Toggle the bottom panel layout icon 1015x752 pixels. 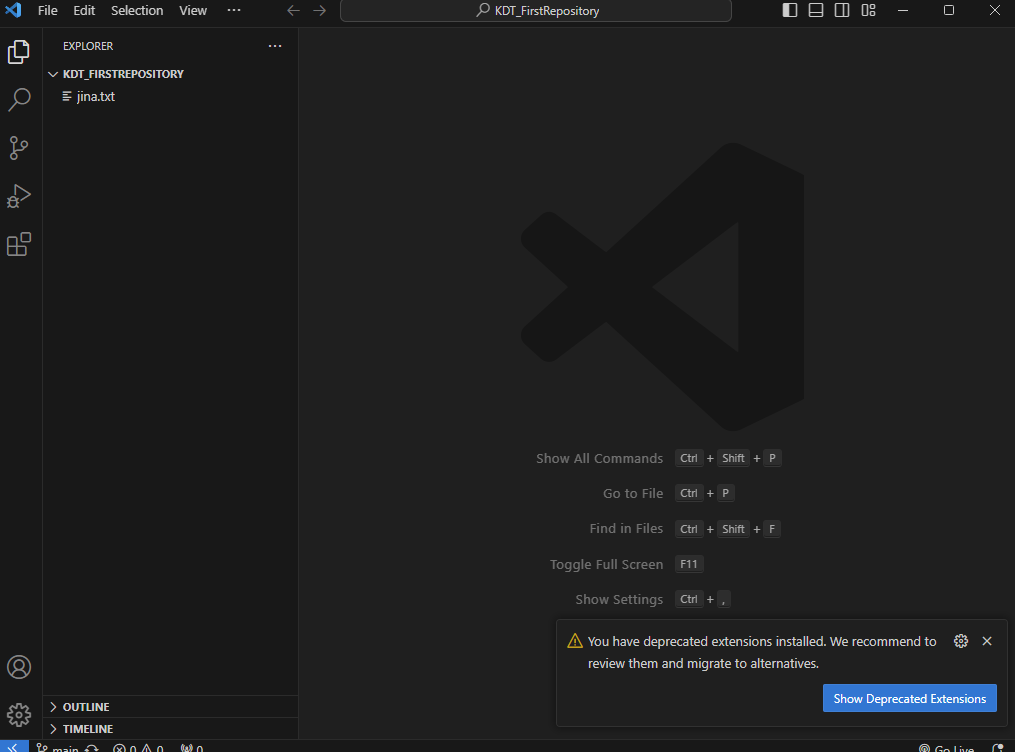pyautogui.click(x=816, y=10)
